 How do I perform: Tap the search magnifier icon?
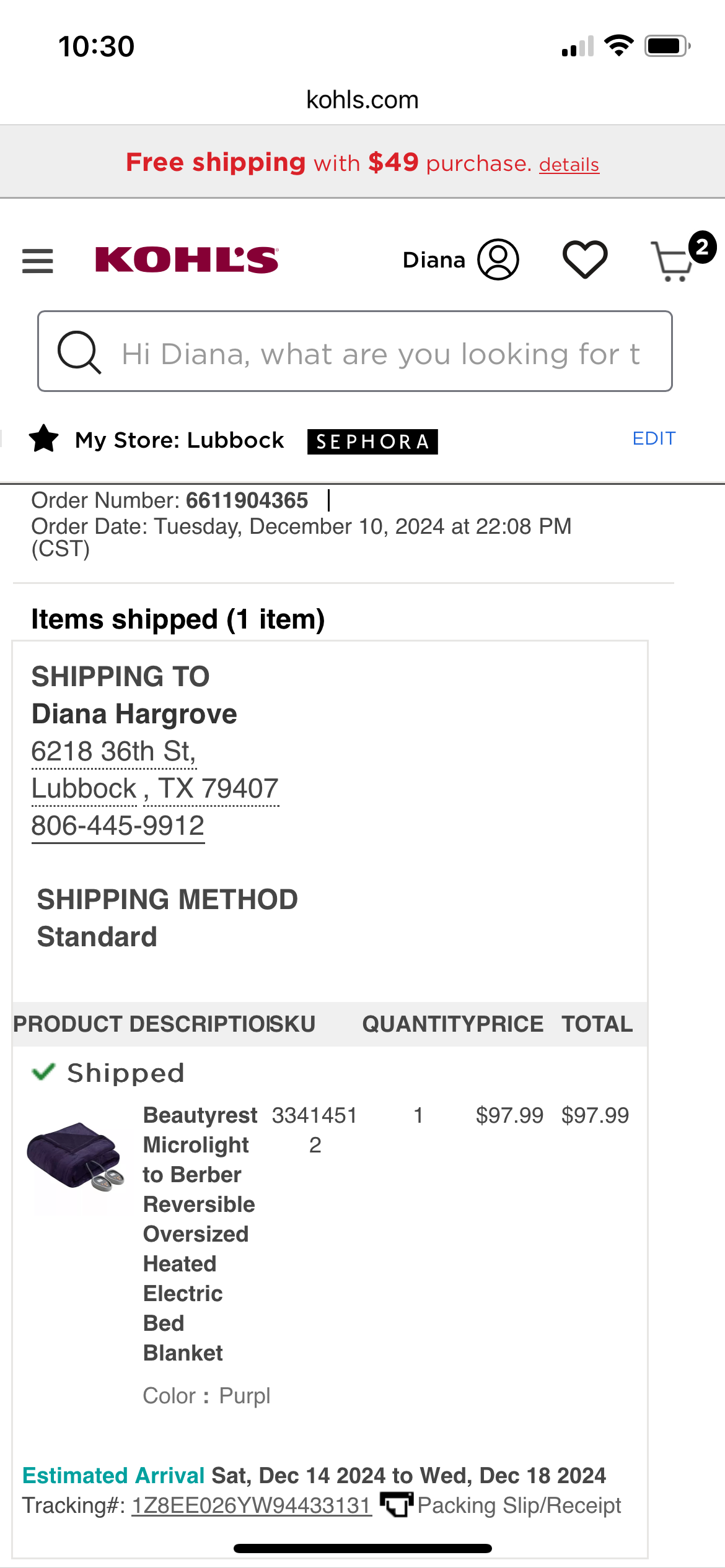tap(79, 352)
